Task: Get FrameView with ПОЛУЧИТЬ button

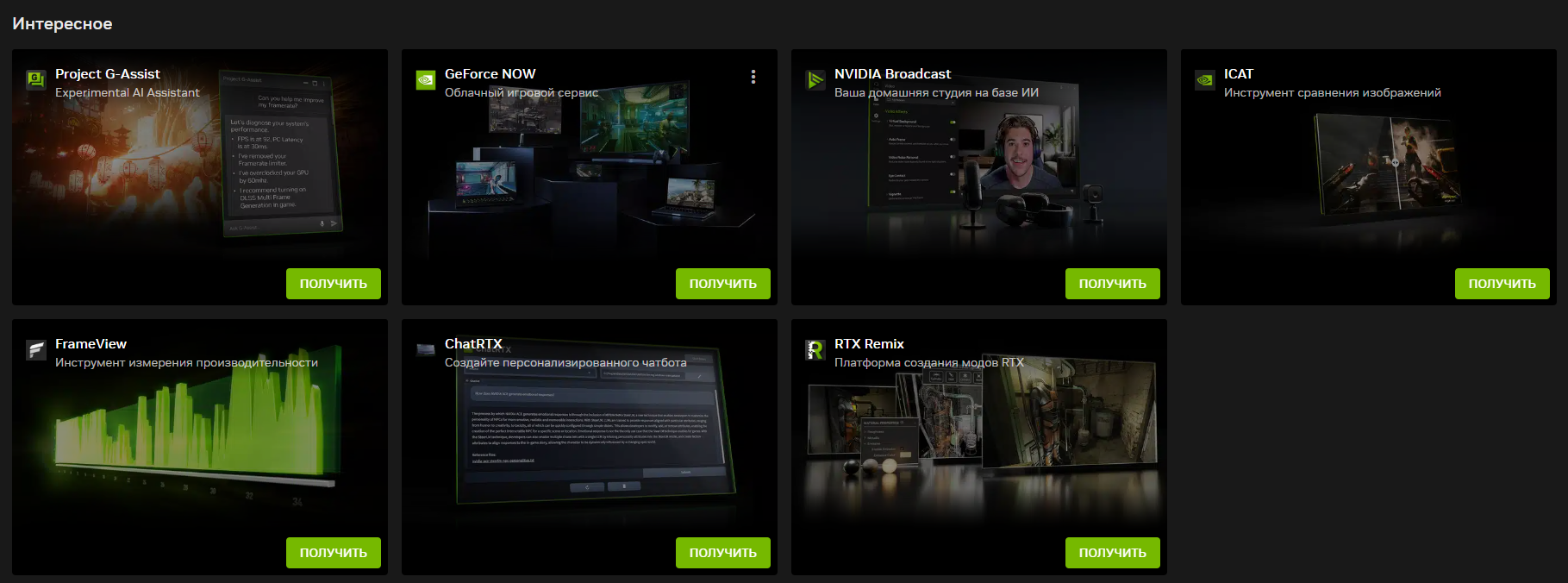Action: [x=334, y=553]
